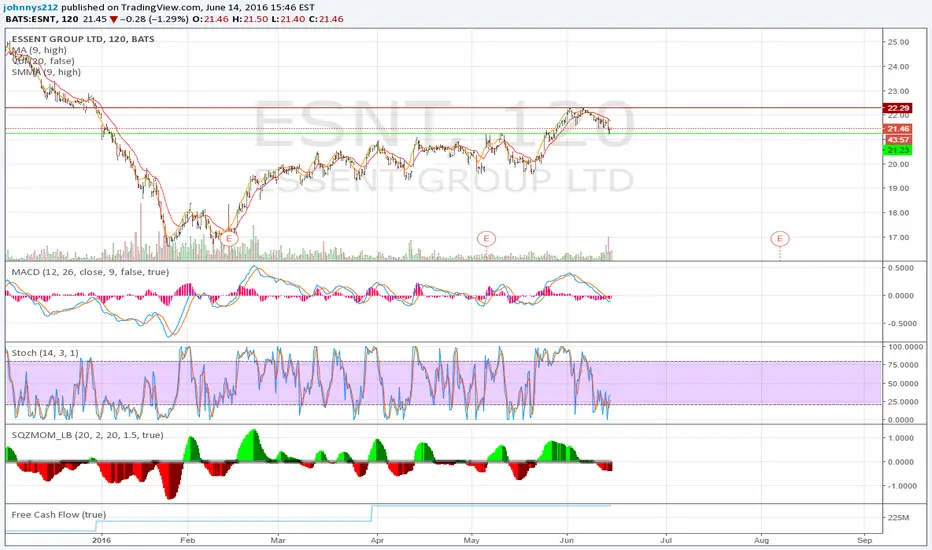Click the upcoming earnings E marker in August
The height and width of the screenshot is (550, 932).
point(780,239)
